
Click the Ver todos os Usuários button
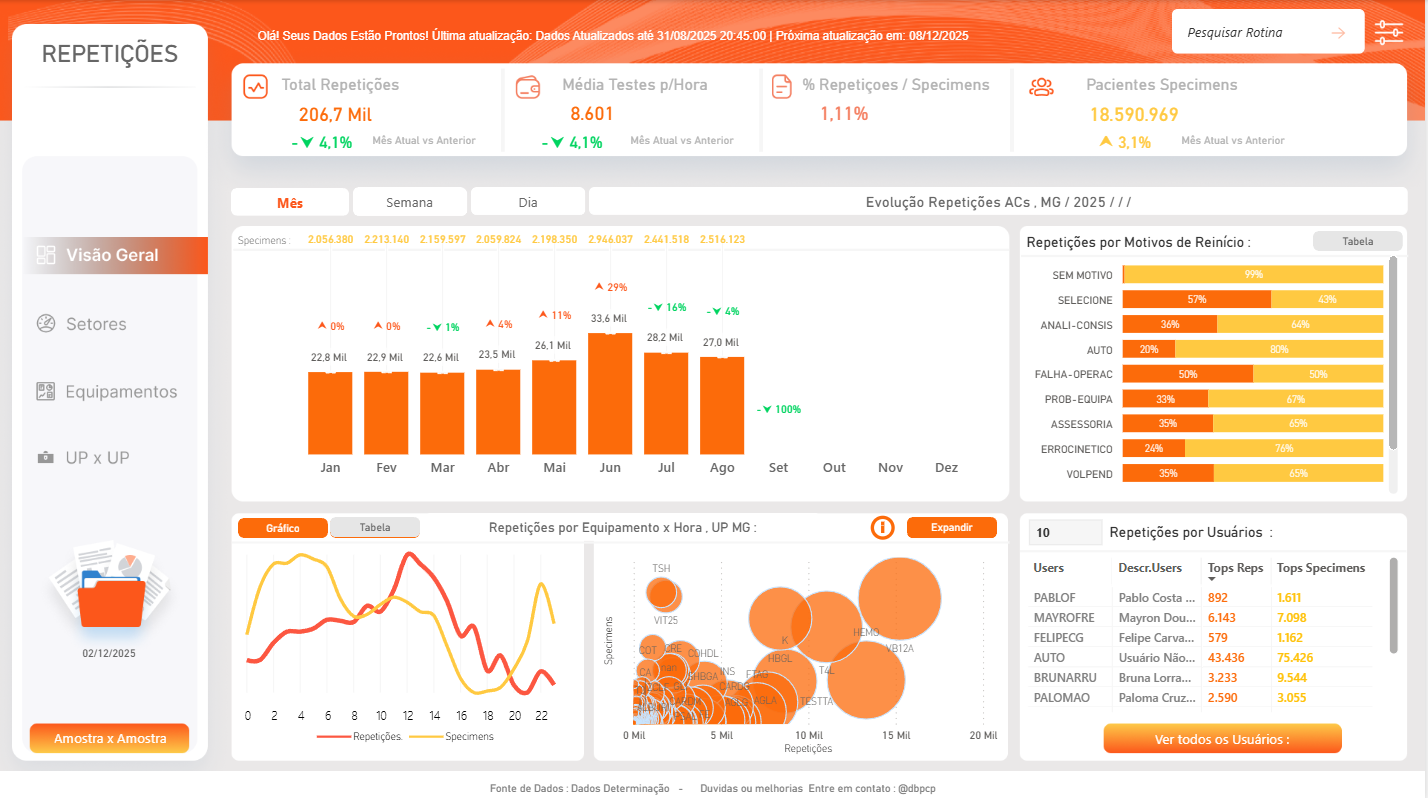tap(1222, 739)
